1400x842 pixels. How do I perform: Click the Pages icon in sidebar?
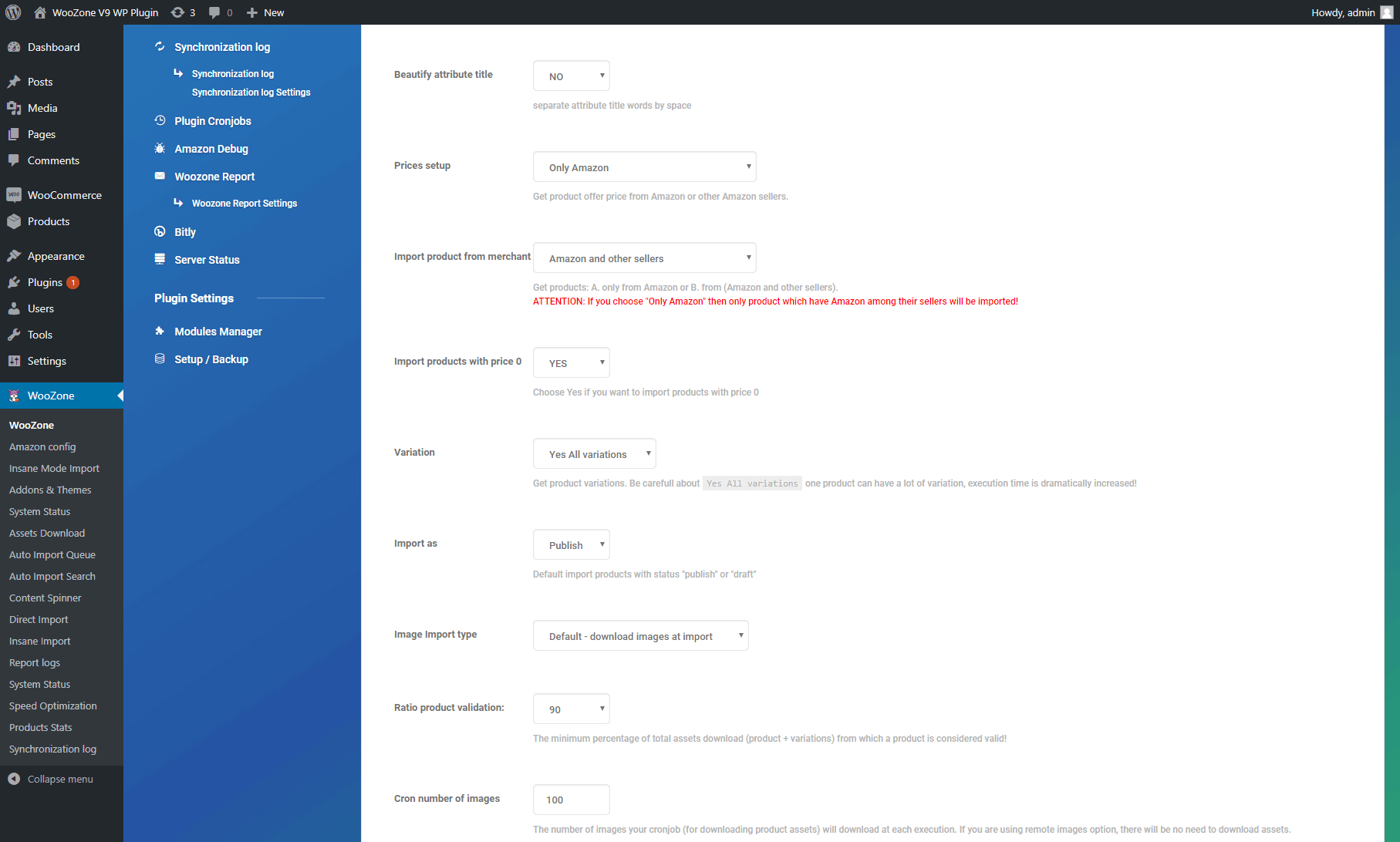pyautogui.click(x=14, y=134)
